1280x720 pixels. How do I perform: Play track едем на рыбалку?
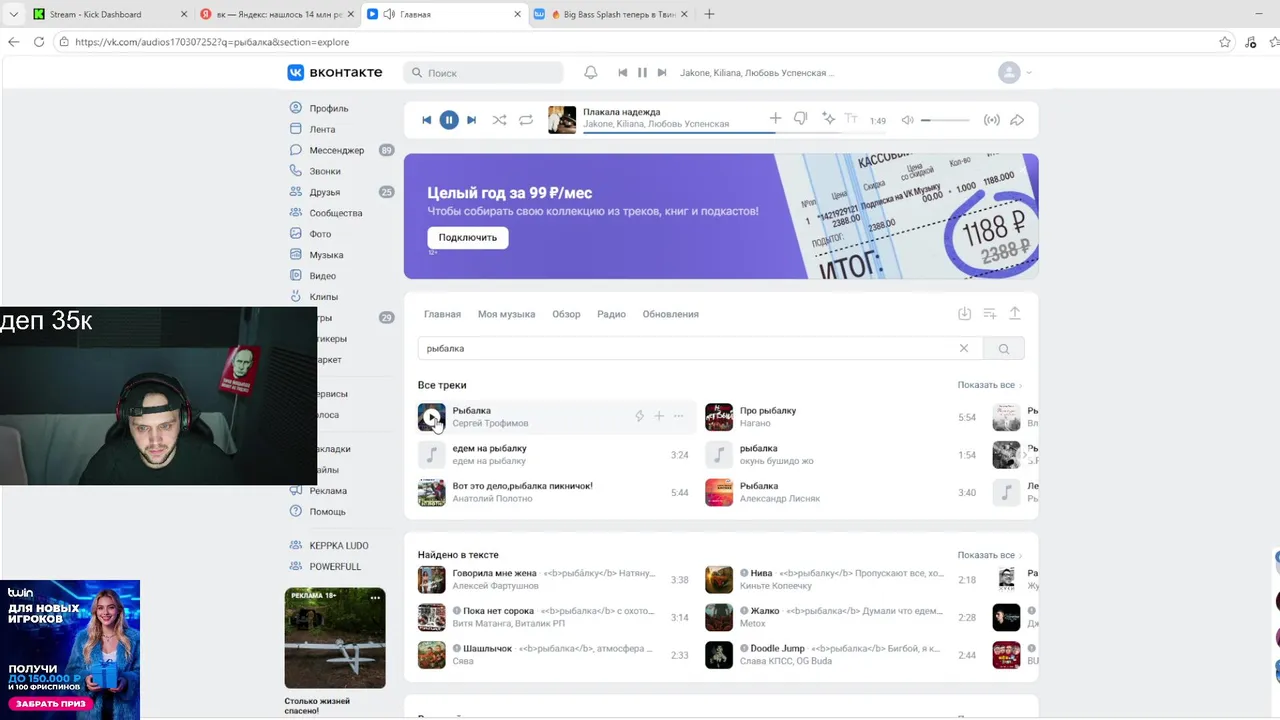(x=431, y=455)
